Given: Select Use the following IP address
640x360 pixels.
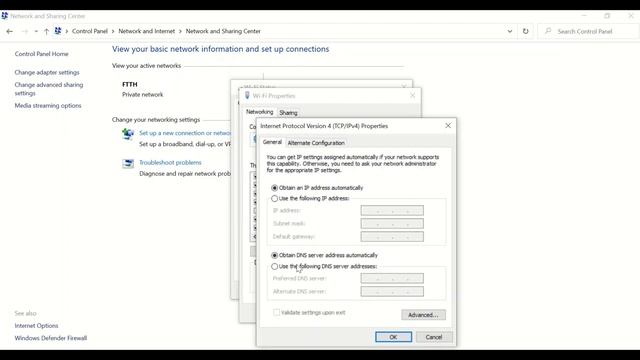Looking at the screenshot, I should (310, 198).
